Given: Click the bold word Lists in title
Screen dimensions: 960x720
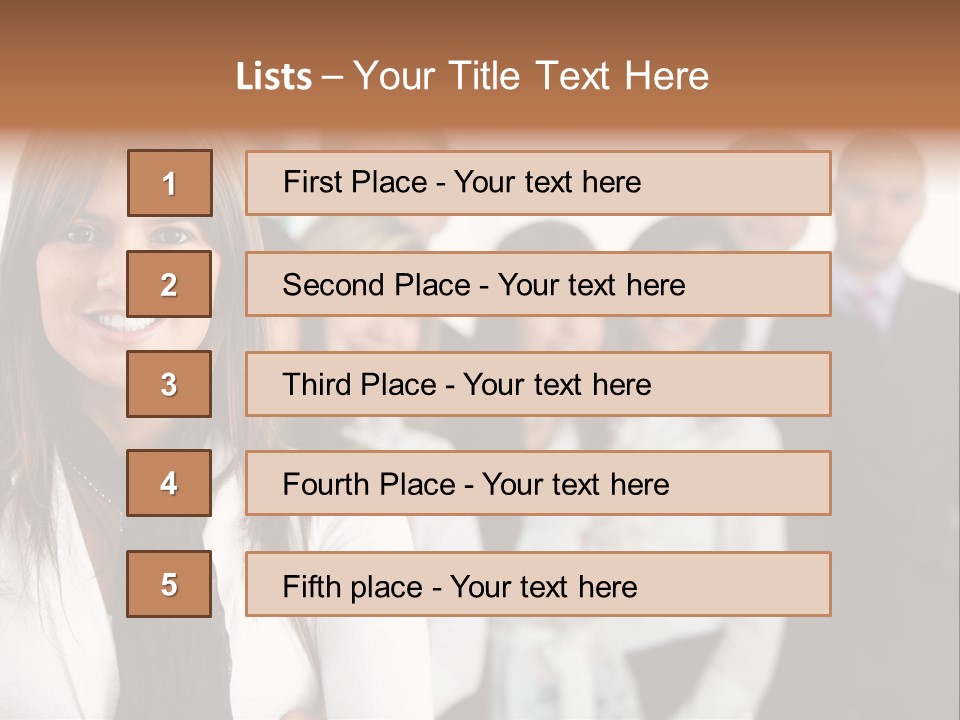Looking at the screenshot, I should coord(274,76).
